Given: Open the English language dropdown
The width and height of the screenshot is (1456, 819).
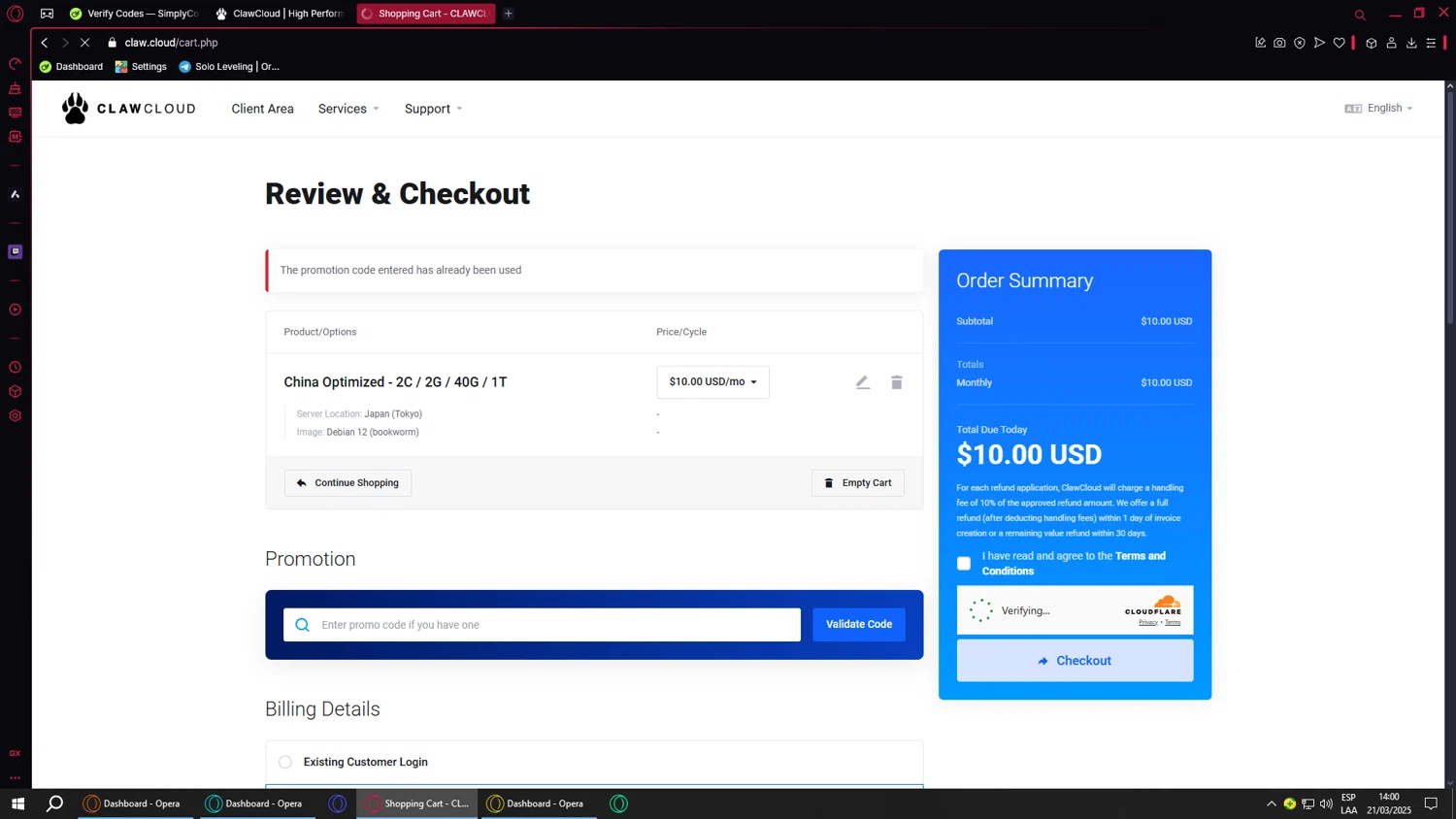Looking at the screenshot, I should tap(1378, 108).
